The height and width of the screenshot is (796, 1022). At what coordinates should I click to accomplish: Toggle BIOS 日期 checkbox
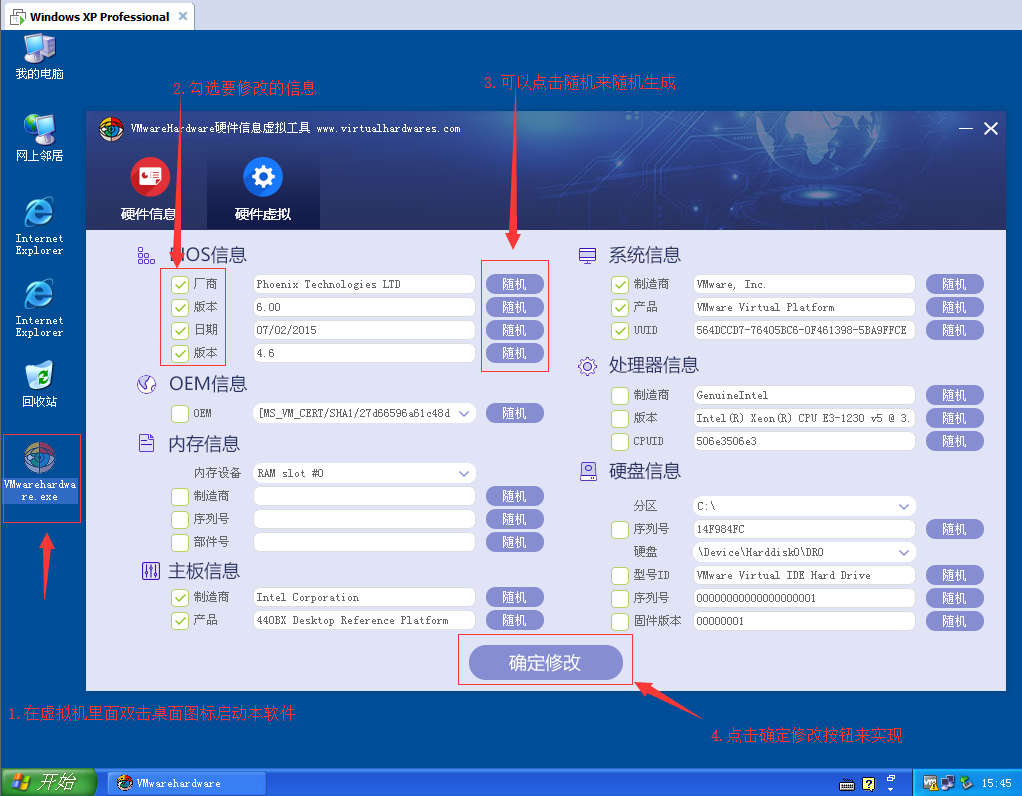180,331
